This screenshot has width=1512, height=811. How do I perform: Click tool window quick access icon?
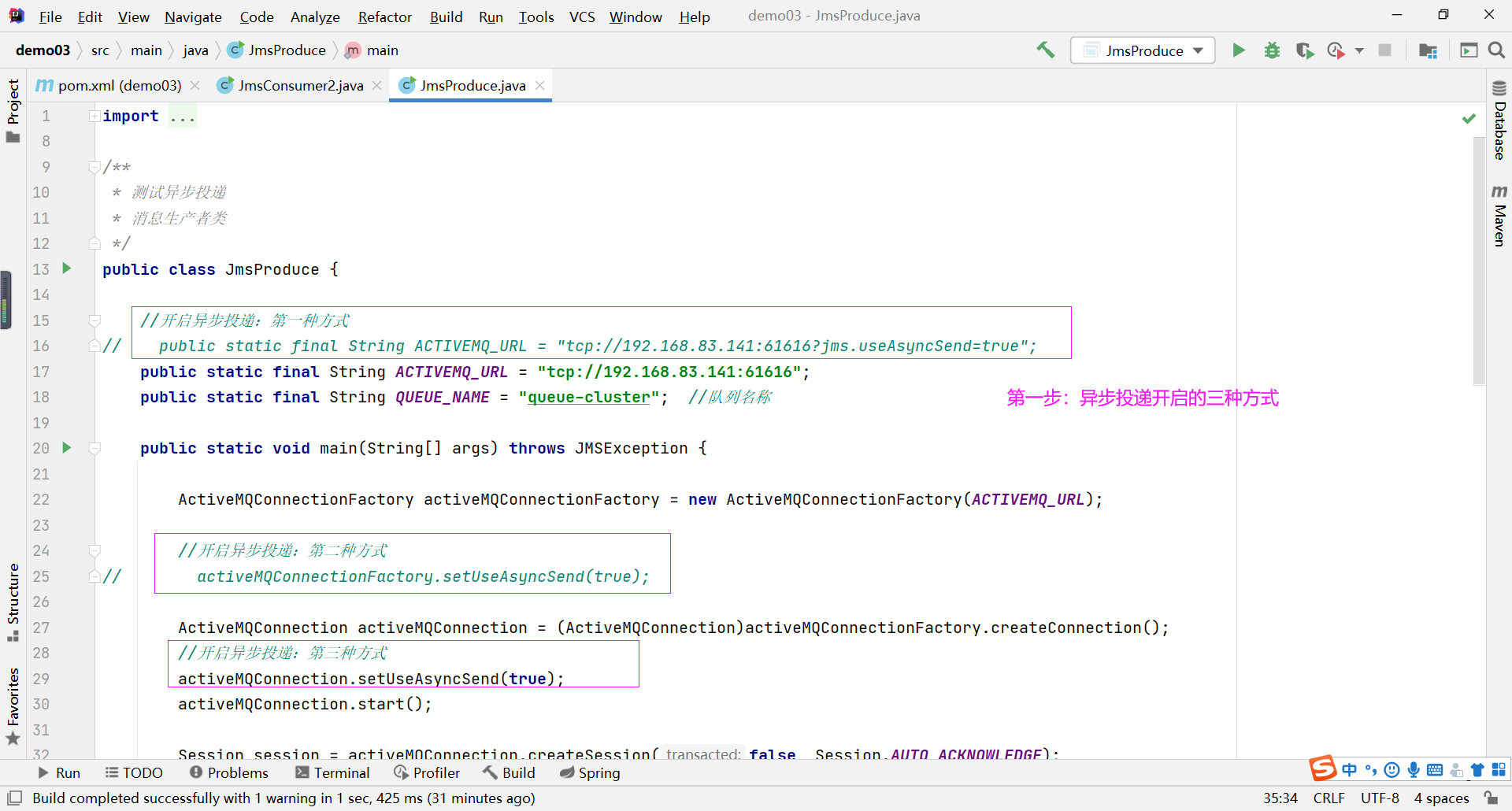pos(14,798)
